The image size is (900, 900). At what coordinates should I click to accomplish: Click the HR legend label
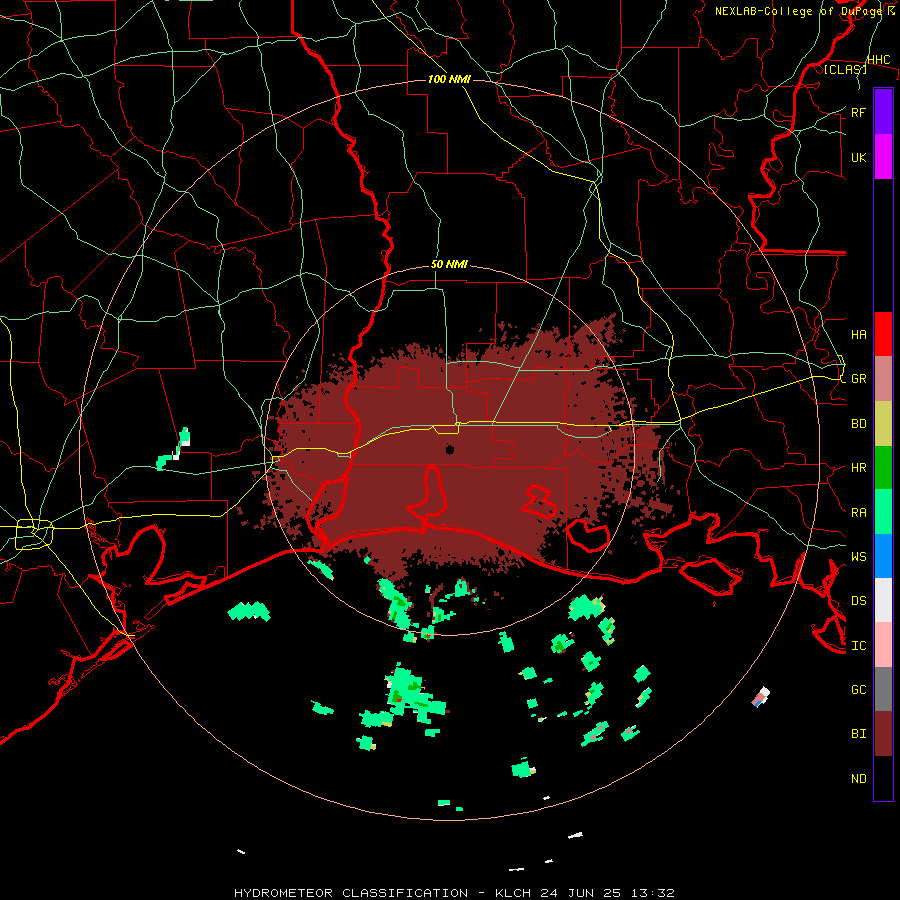(859, 468)
